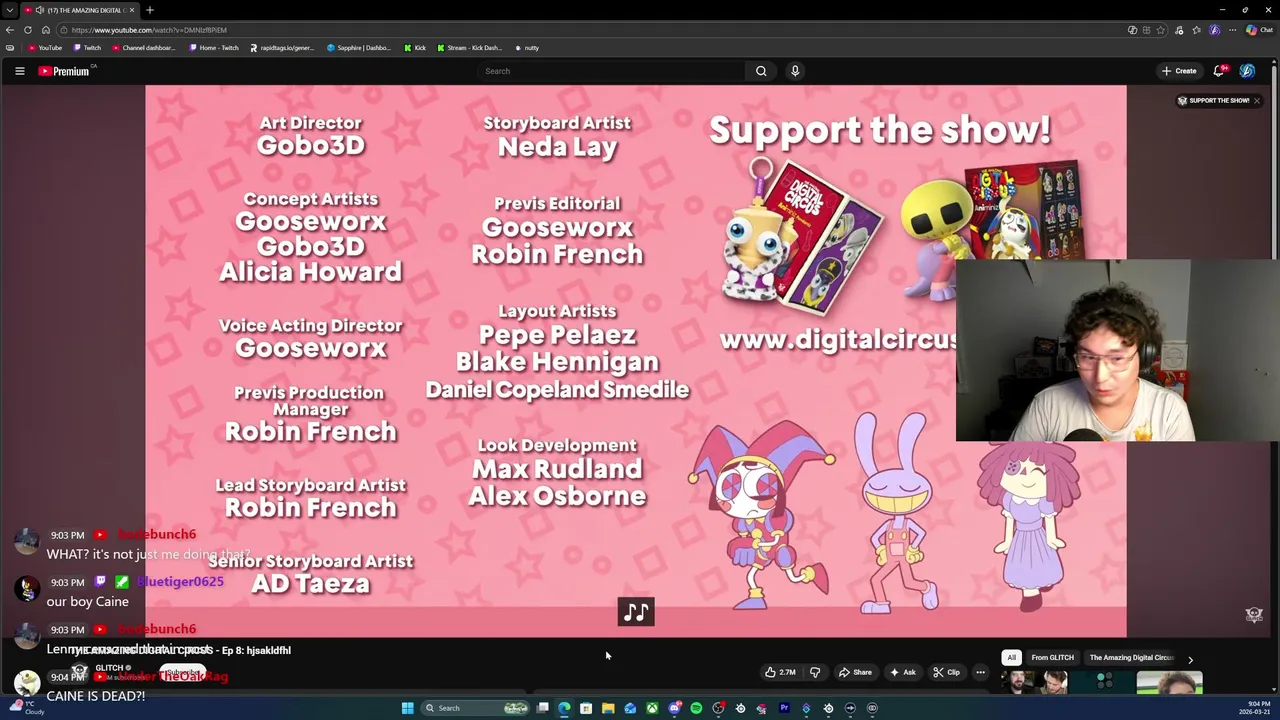Click into the YouTube search field
This screenshot has height=720, width=1280.
[x=610, y=71]
